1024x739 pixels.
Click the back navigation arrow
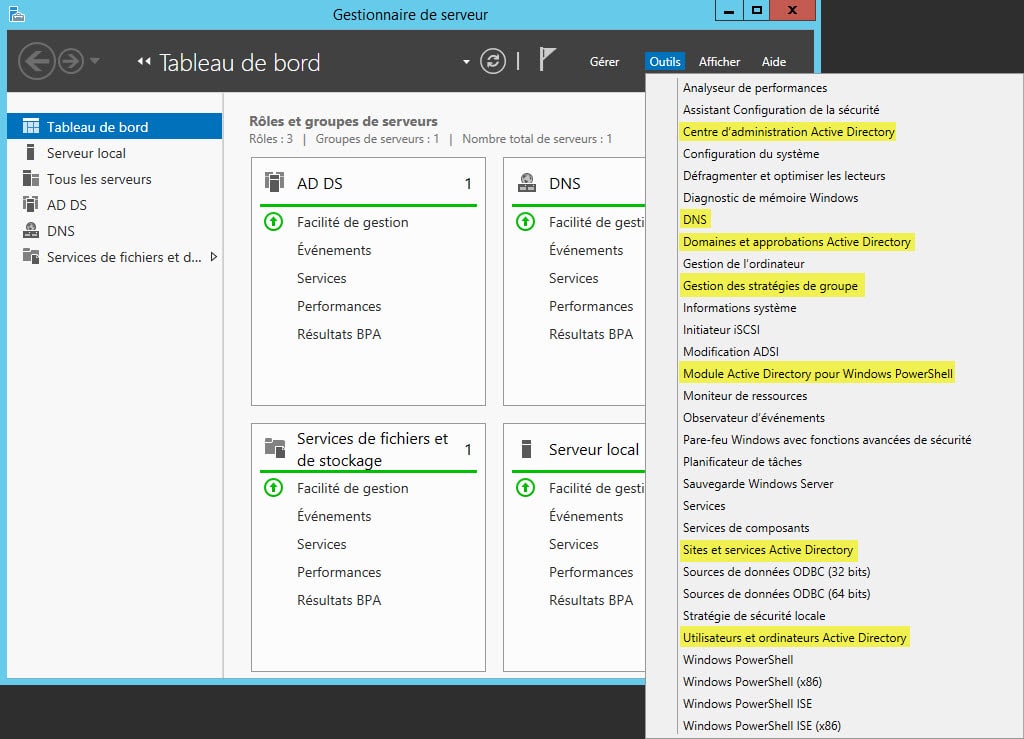[x=37, y=61]
